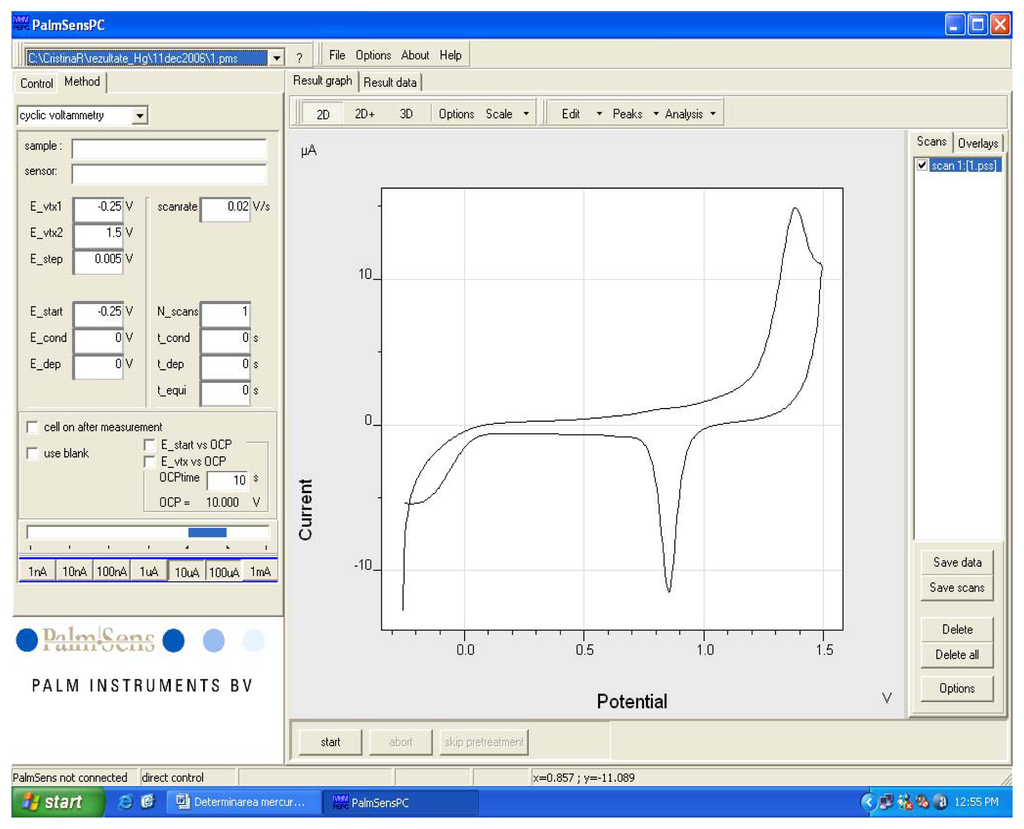Click the question mark help icon
Image resolution: width=1024 pixels, height=829 pixels.
tap(299, 57)
